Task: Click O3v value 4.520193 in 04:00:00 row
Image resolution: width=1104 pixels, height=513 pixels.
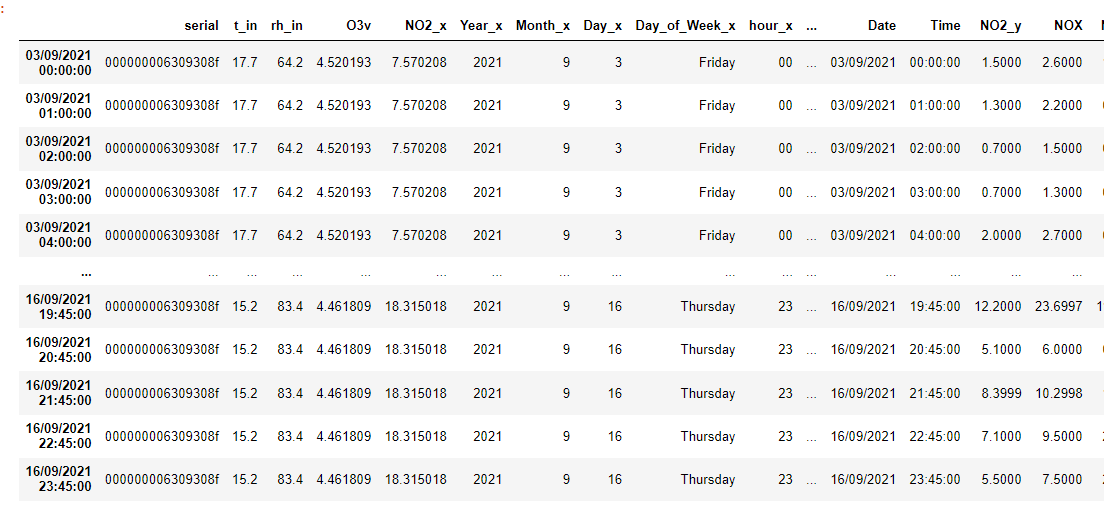Action: [x=344, y=236]
